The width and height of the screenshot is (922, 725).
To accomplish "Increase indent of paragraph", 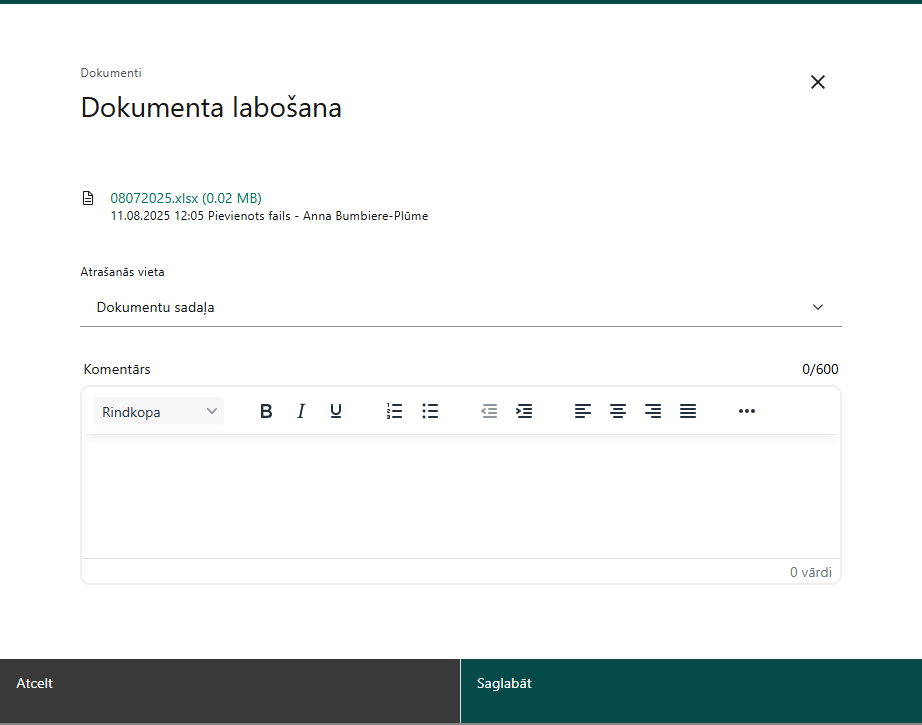I will point(524,411).
